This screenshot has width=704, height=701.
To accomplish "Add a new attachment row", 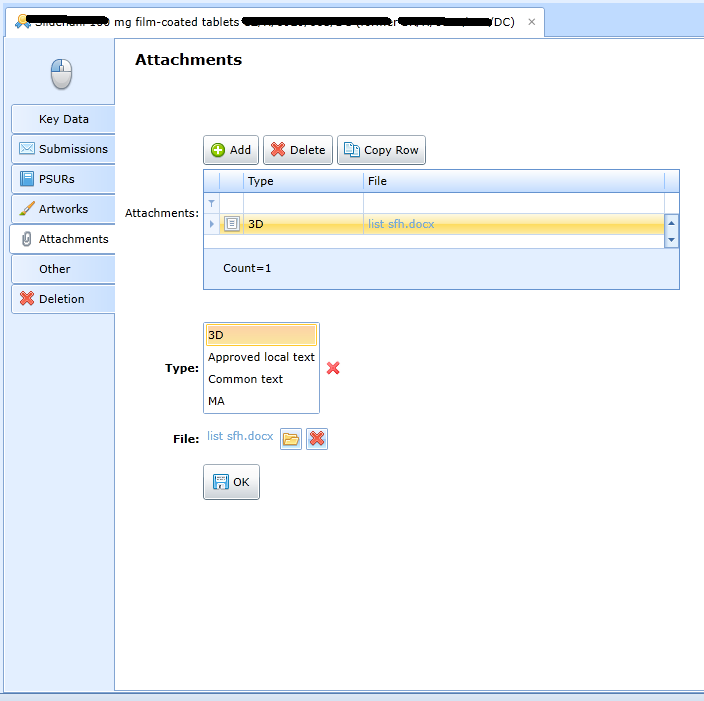I will (231, 150).
